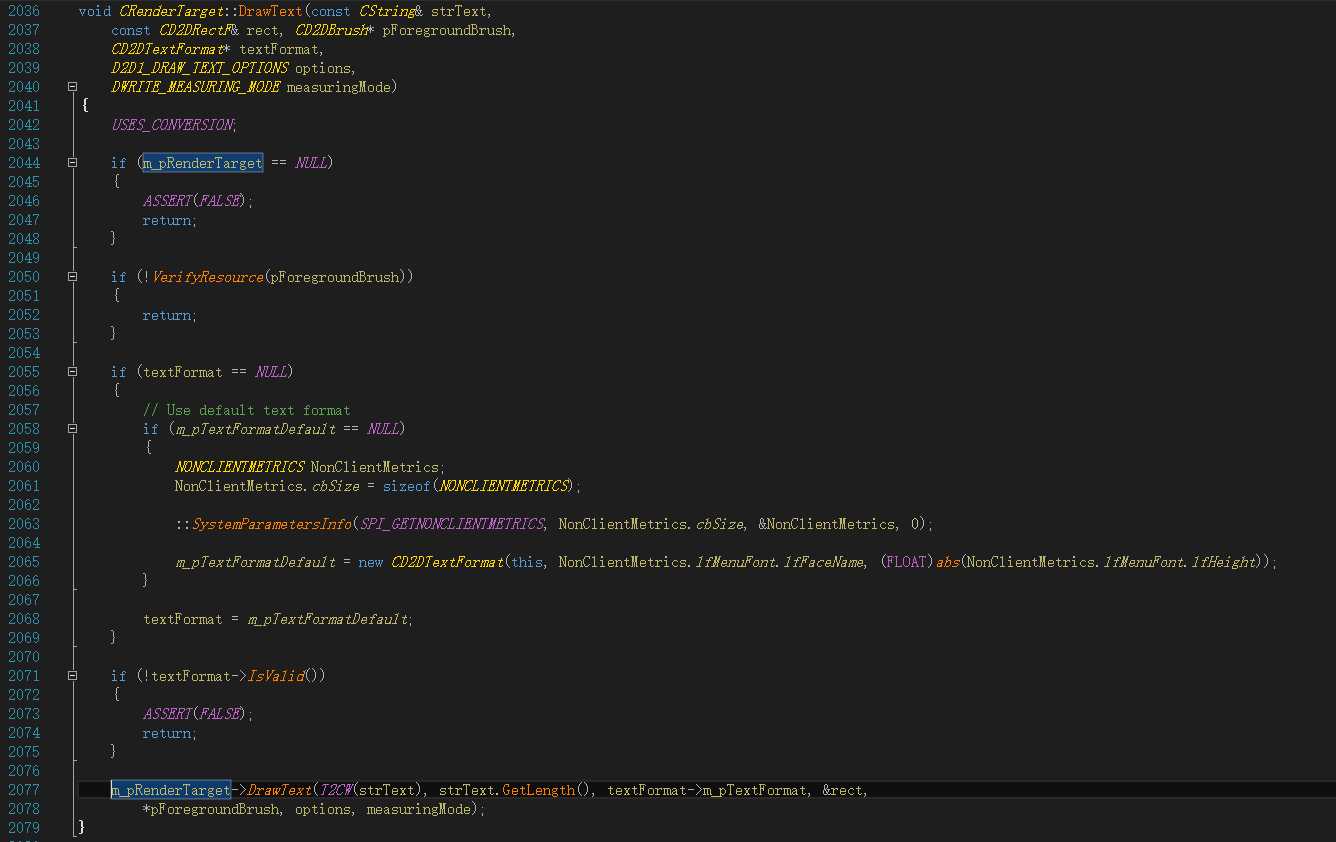Click line number 2036 in the gutter

(x=24, y=11)
